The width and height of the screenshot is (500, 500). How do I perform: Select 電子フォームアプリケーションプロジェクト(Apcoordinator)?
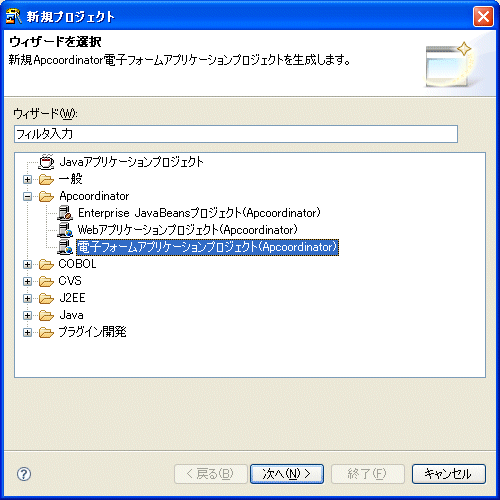tap(208, 247)
